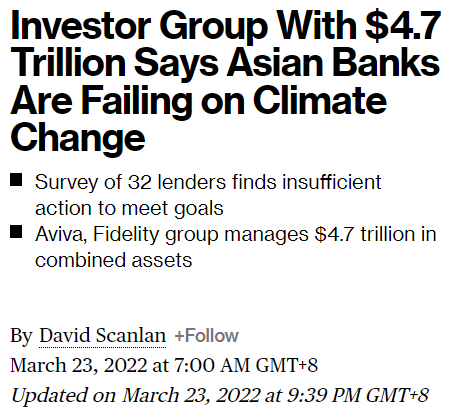Click the "Survey of 32 lenders" bullet text
Image resolution: width=456 pixels, height=420 pixels.
pos(130,182)
